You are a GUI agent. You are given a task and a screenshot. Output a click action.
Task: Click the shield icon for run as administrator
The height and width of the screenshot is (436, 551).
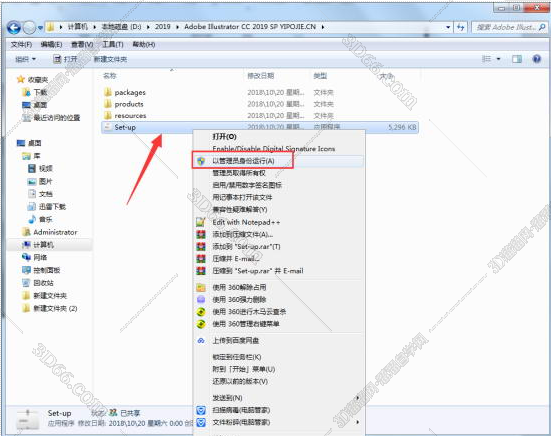click(201, 161)
